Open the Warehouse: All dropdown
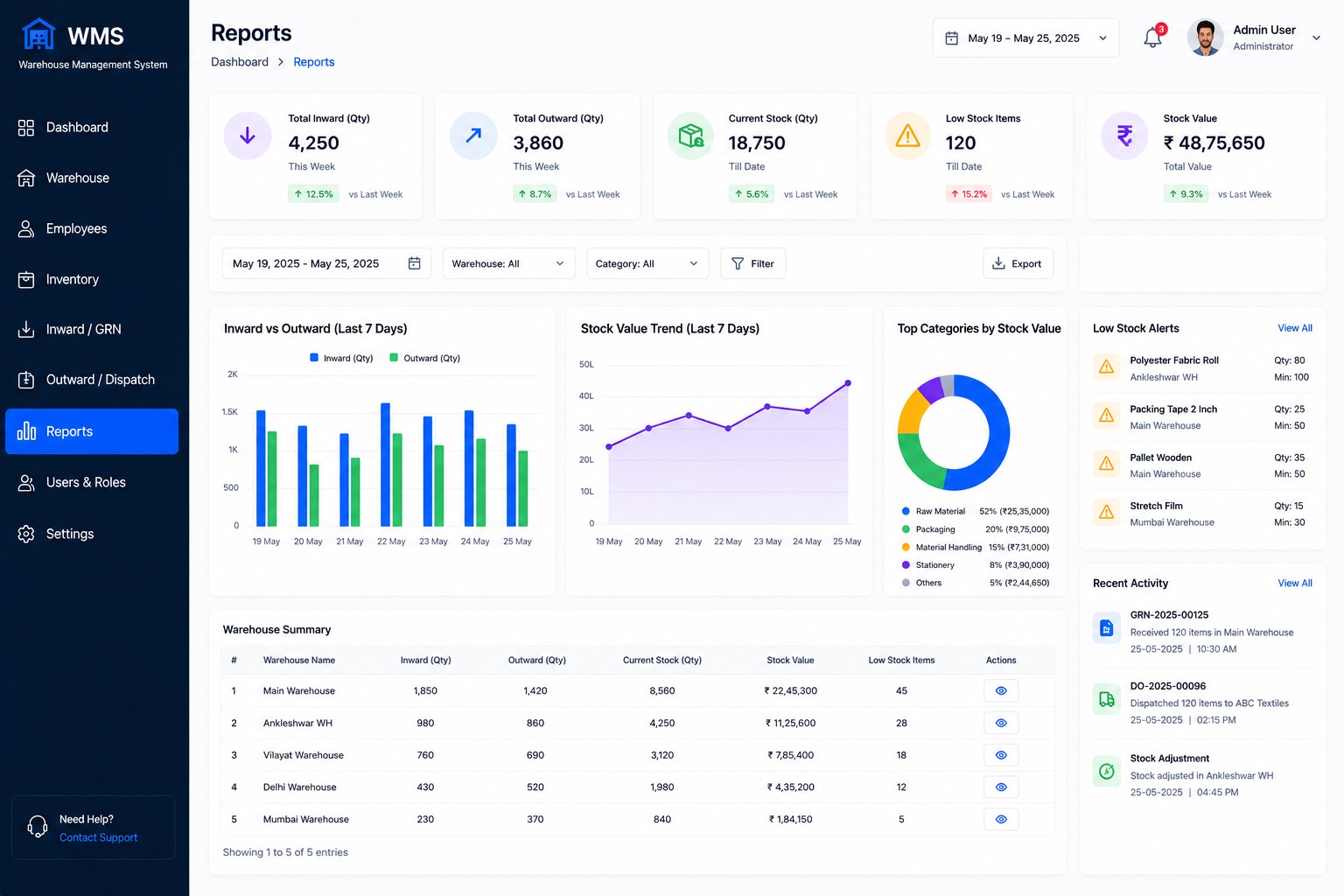 [x=508, y=263]
